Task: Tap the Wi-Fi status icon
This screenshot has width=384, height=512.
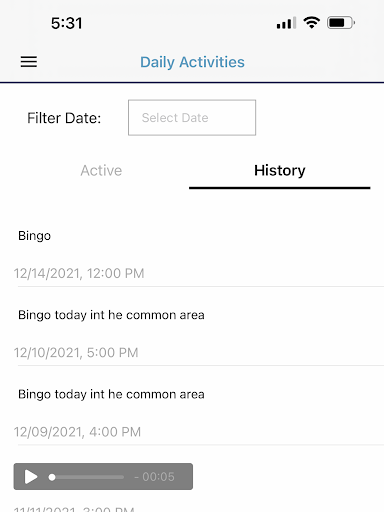Action: [312, 23]
